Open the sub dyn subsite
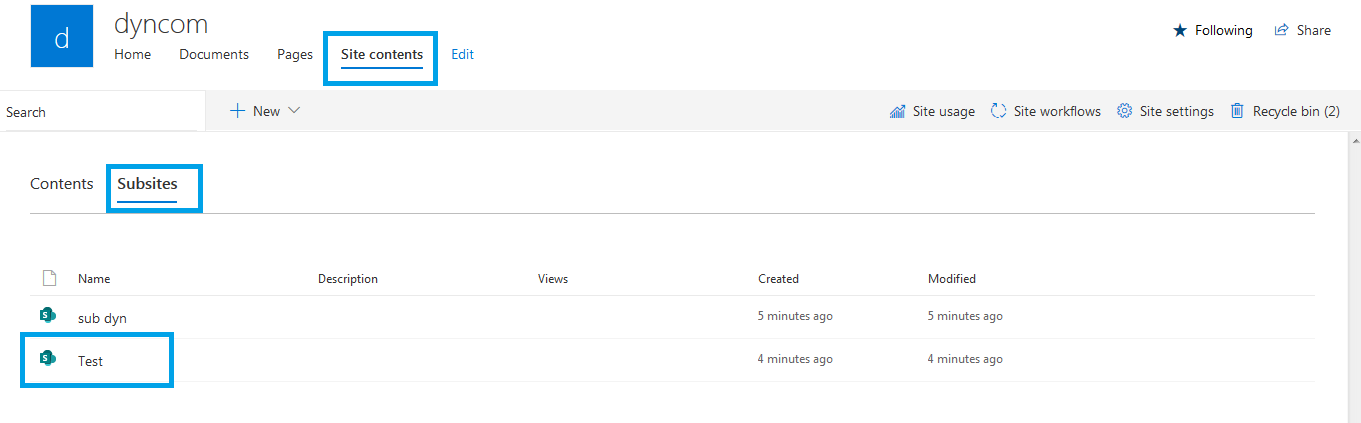 coord(102,318)
